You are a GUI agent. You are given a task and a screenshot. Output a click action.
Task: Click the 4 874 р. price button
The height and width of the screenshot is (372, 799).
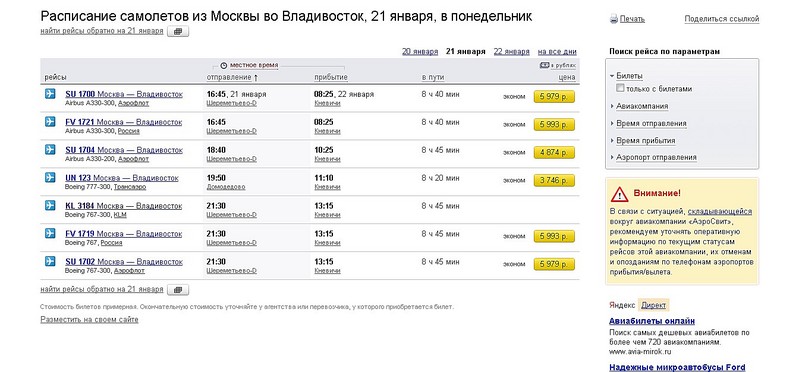tap(554, 152)
